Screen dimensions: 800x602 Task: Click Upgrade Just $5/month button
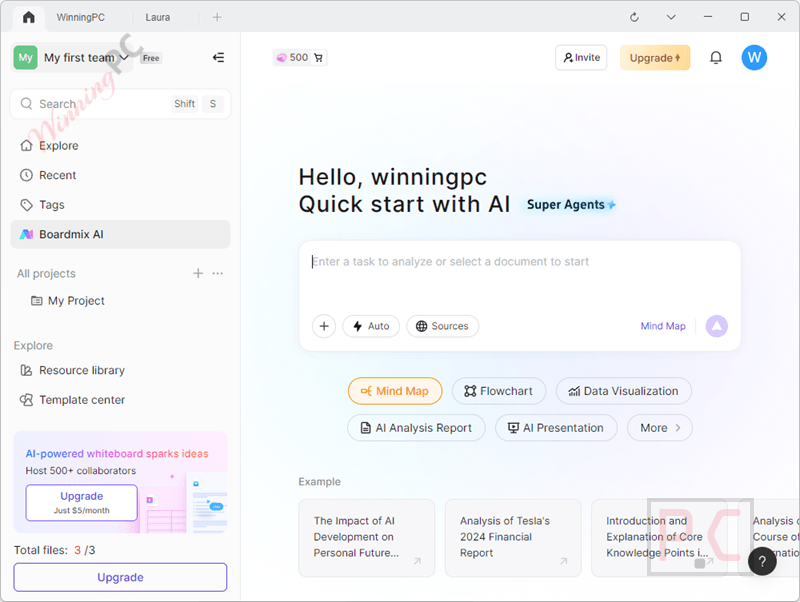(x=82, y=503)
